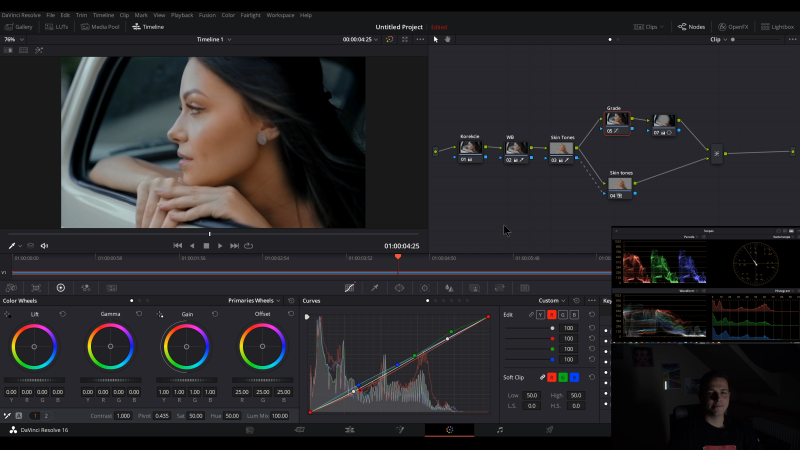Screen dimensions: 800x450
Task: Mute the viewer audio speaker icon
Action: tap(44, 245)
